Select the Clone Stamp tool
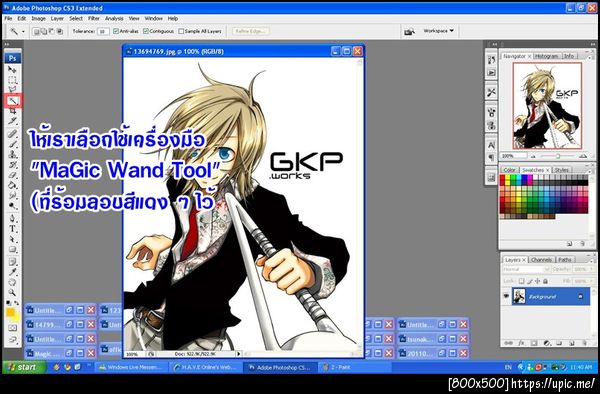Viewport: 600px width, 394px height. click(x=12, y=155)
